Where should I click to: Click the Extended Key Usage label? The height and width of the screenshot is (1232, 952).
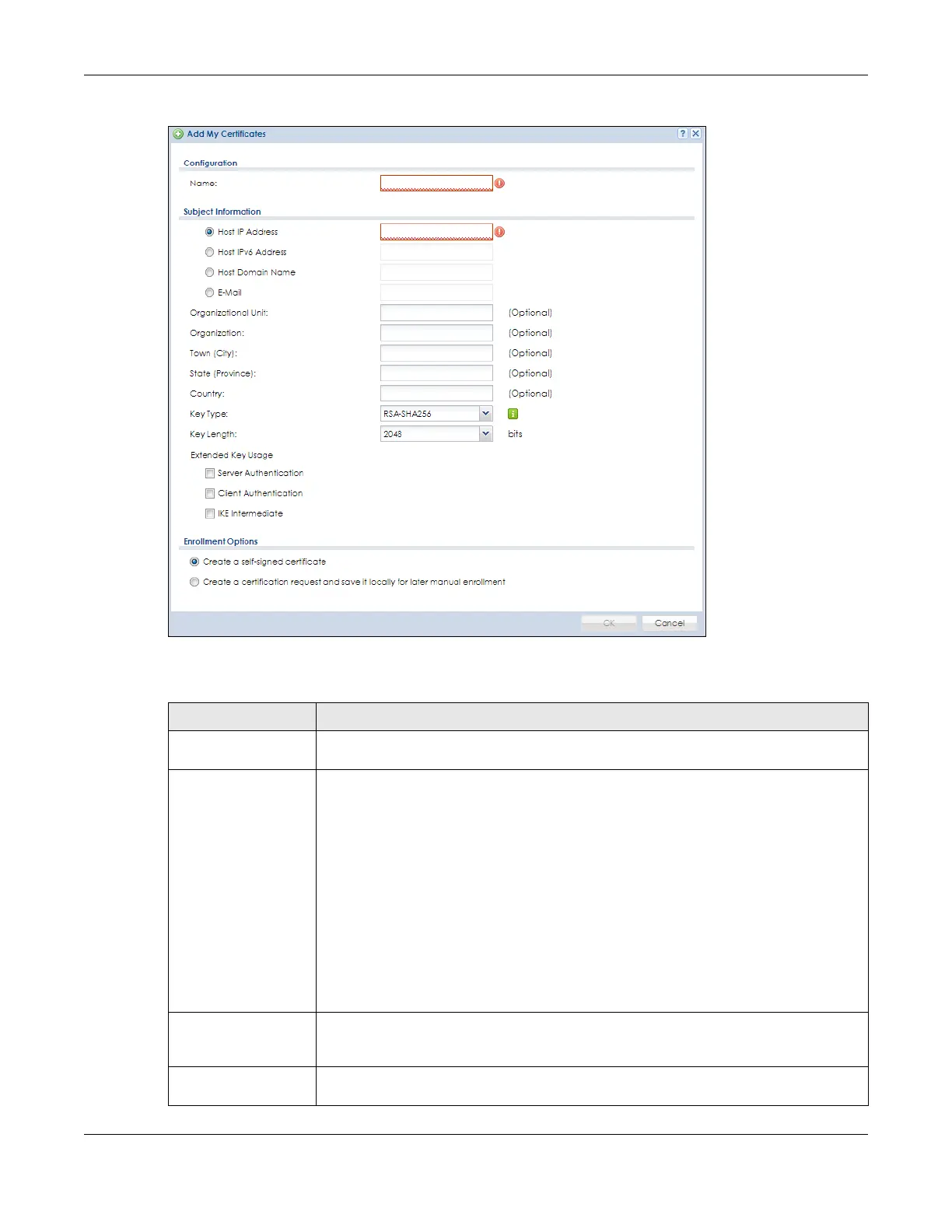[x=232, y=455]
